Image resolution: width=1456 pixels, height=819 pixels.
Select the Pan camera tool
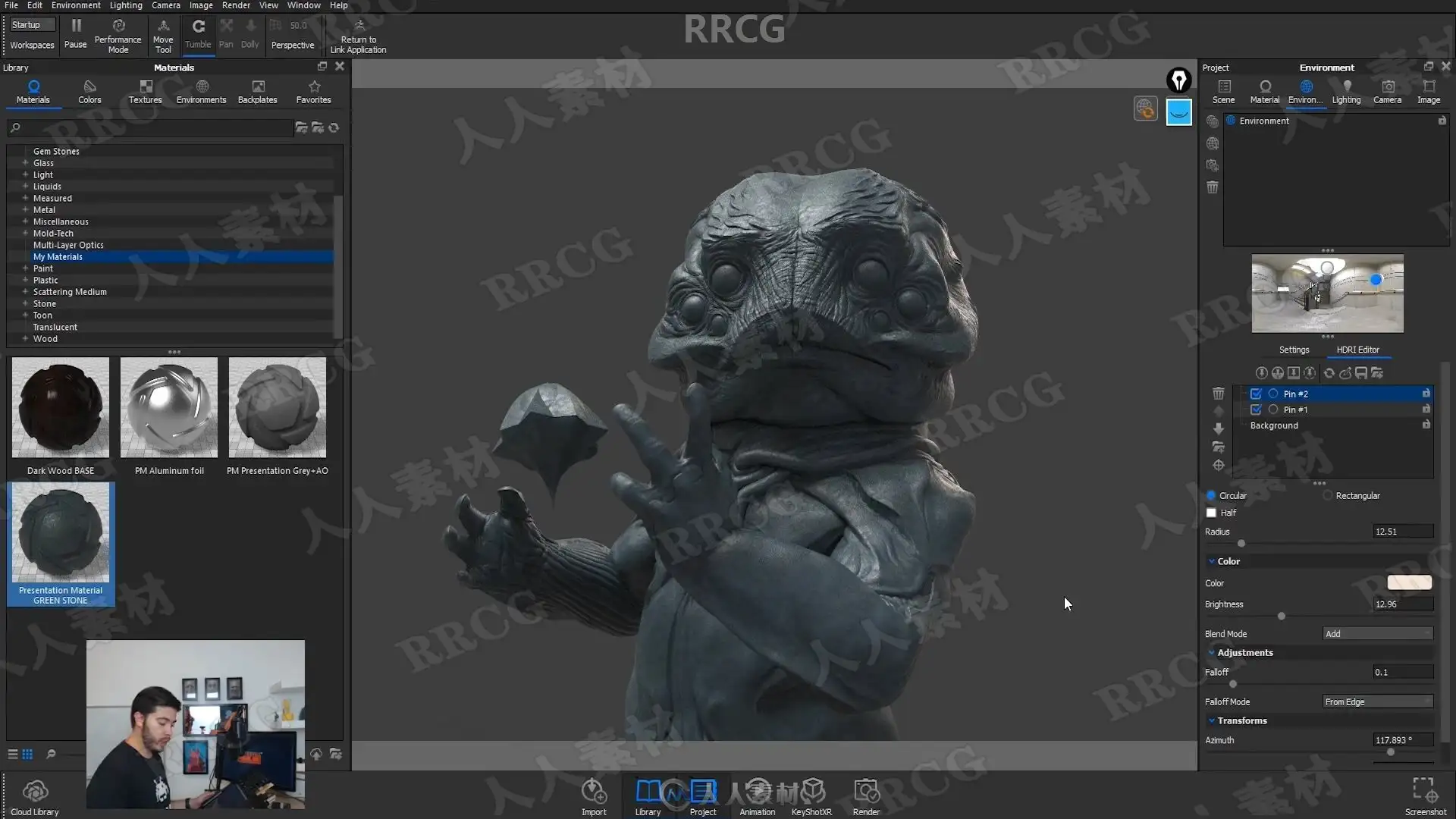(226, 33)
